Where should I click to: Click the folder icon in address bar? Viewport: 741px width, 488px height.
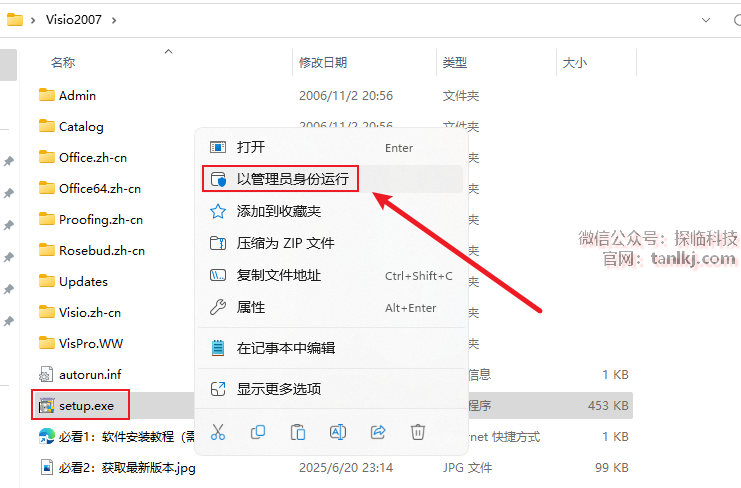(15, 20)
